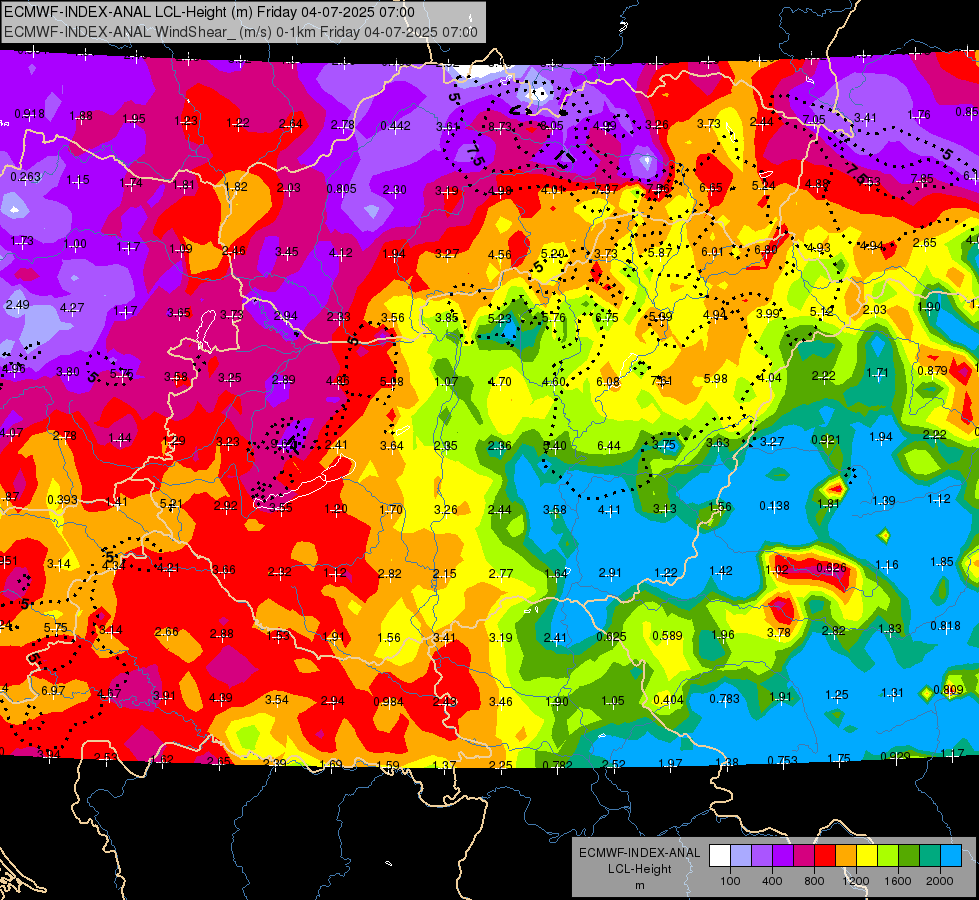Click the legend tick label 2000

(940, 881)
